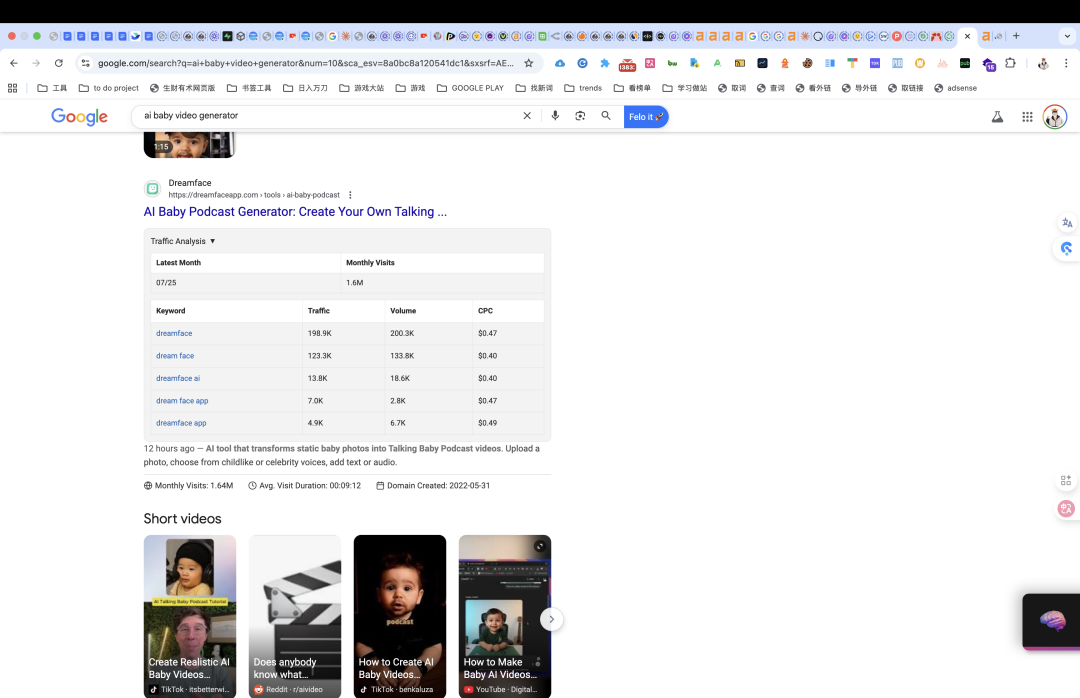Show next short videos with the arrow
The height and width of the screenshot is (698, 1080).
[x=551, y=619]
